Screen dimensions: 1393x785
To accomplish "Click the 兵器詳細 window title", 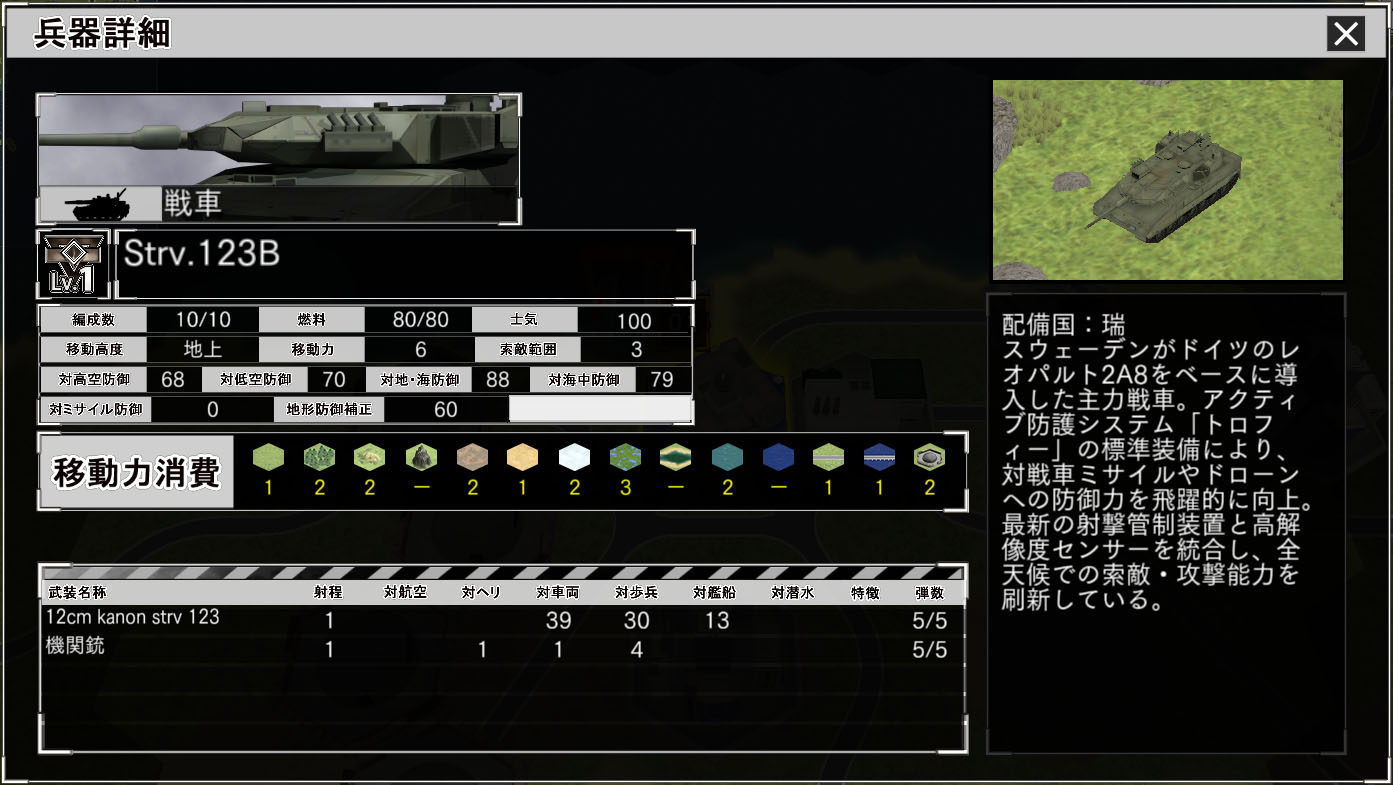I will point(103,35).
